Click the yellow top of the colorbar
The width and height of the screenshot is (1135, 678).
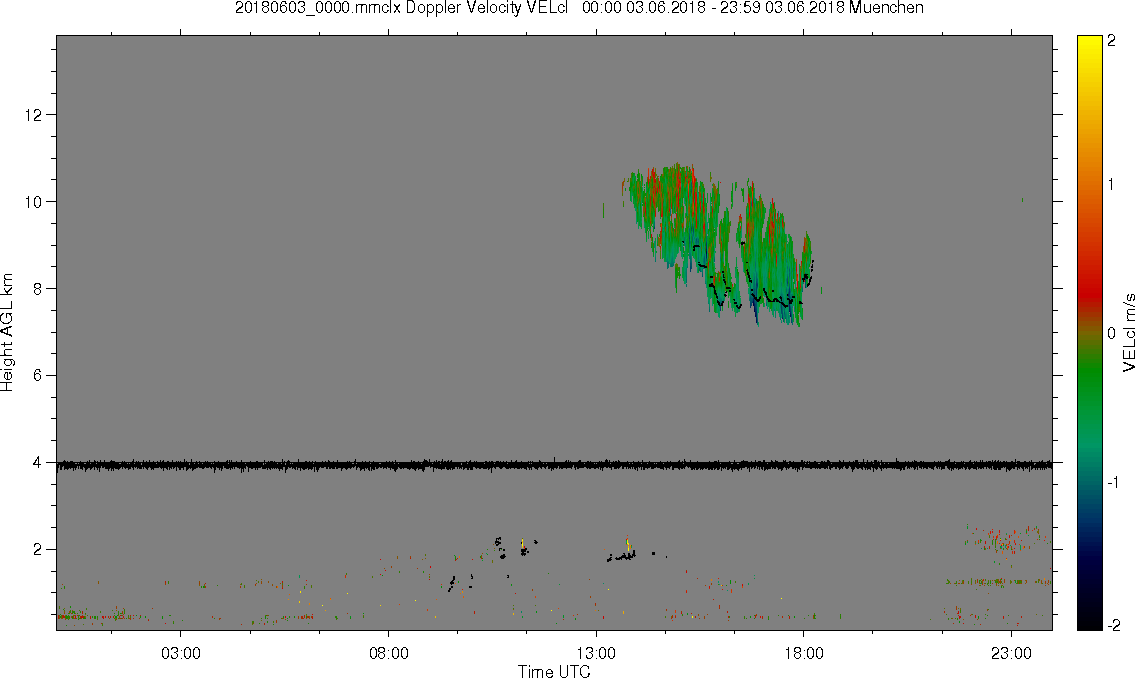click(1089, 43)
